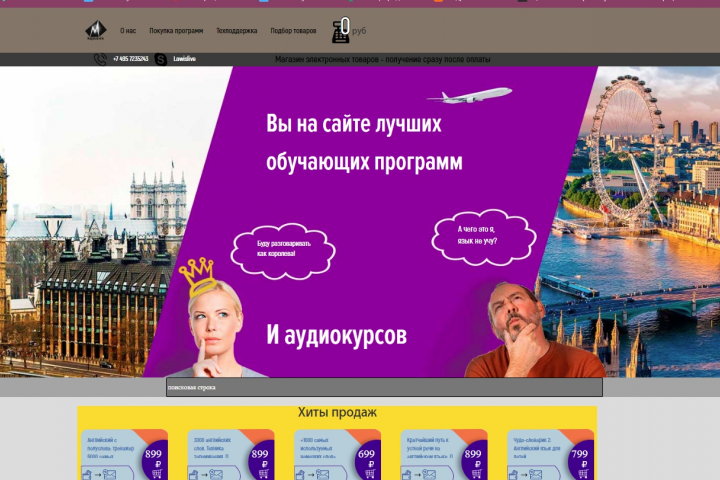
Task: Click speech bubble "Буду разговаривать как королева!"
Action: coord(283,251)
